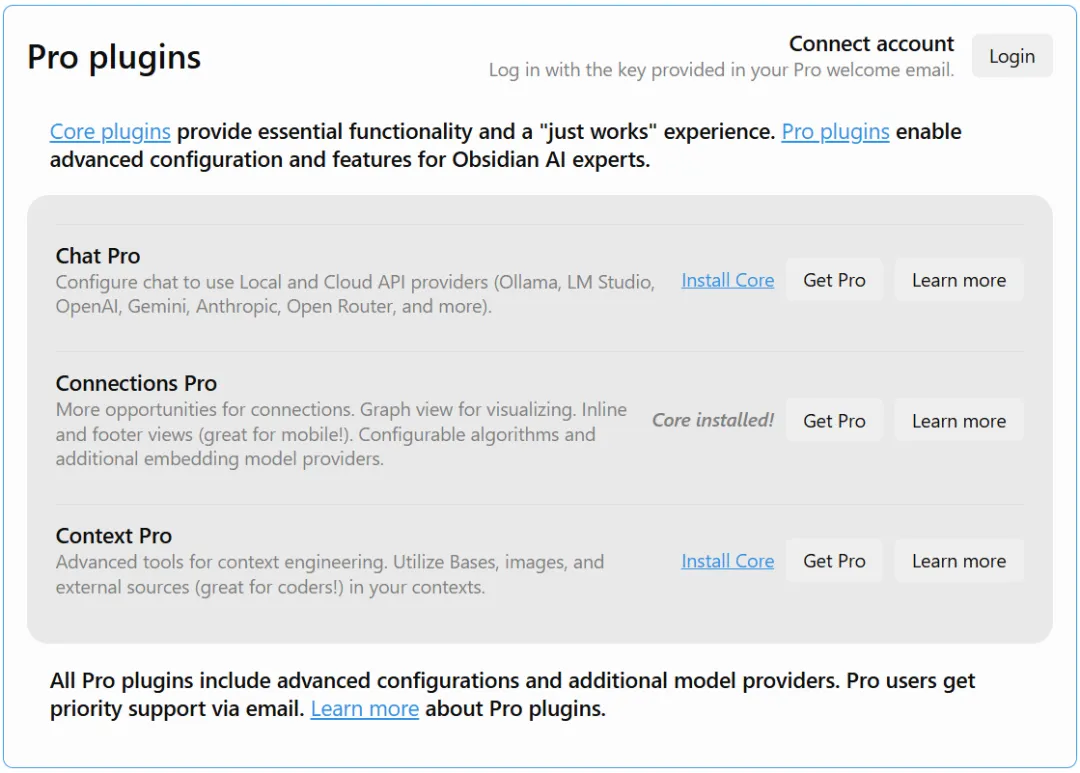Click the Context Pro title

[114, 536]
